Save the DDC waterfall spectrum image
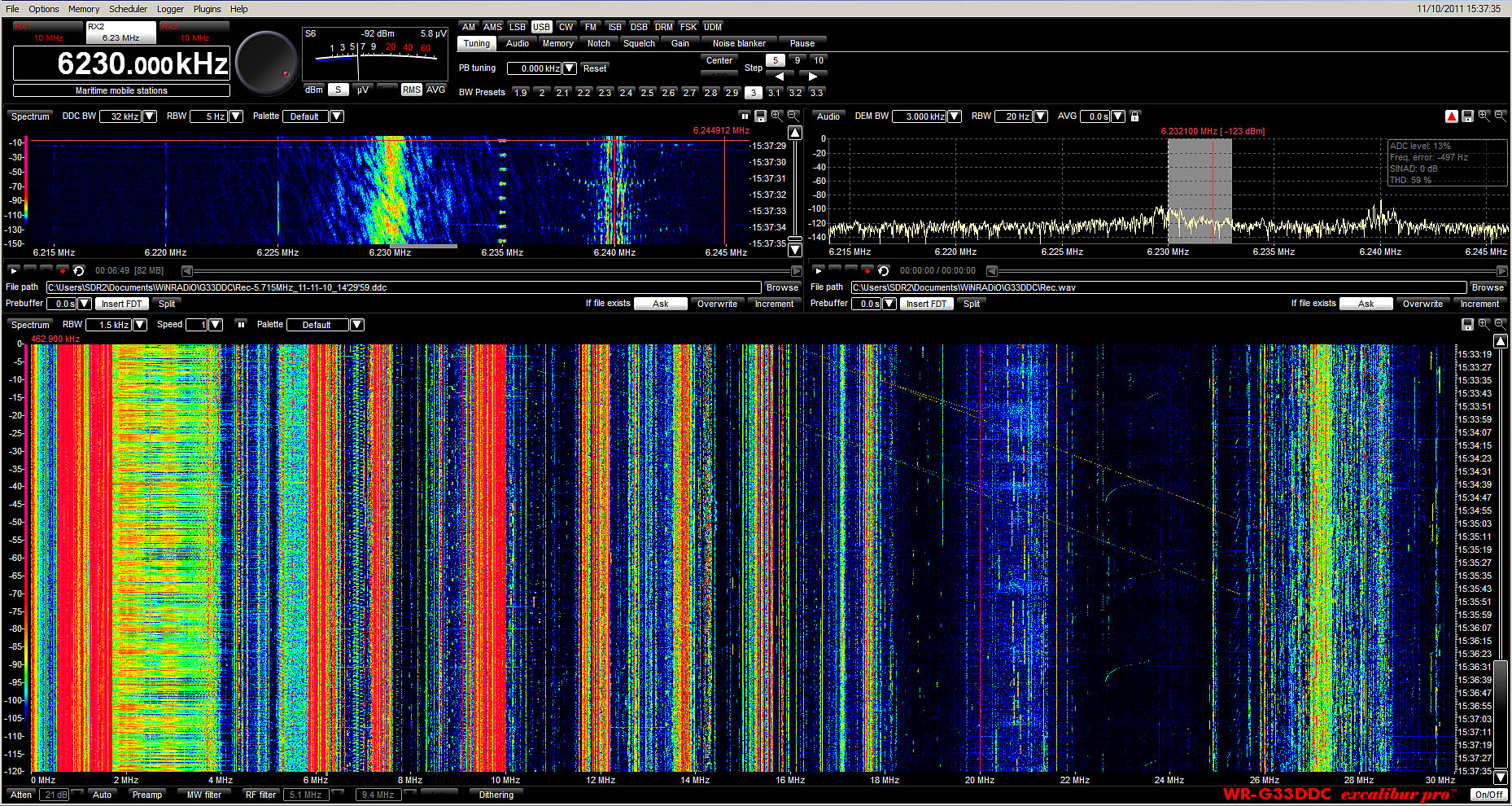The width and height of the screenshot is (1512, 806). [760, 116]
